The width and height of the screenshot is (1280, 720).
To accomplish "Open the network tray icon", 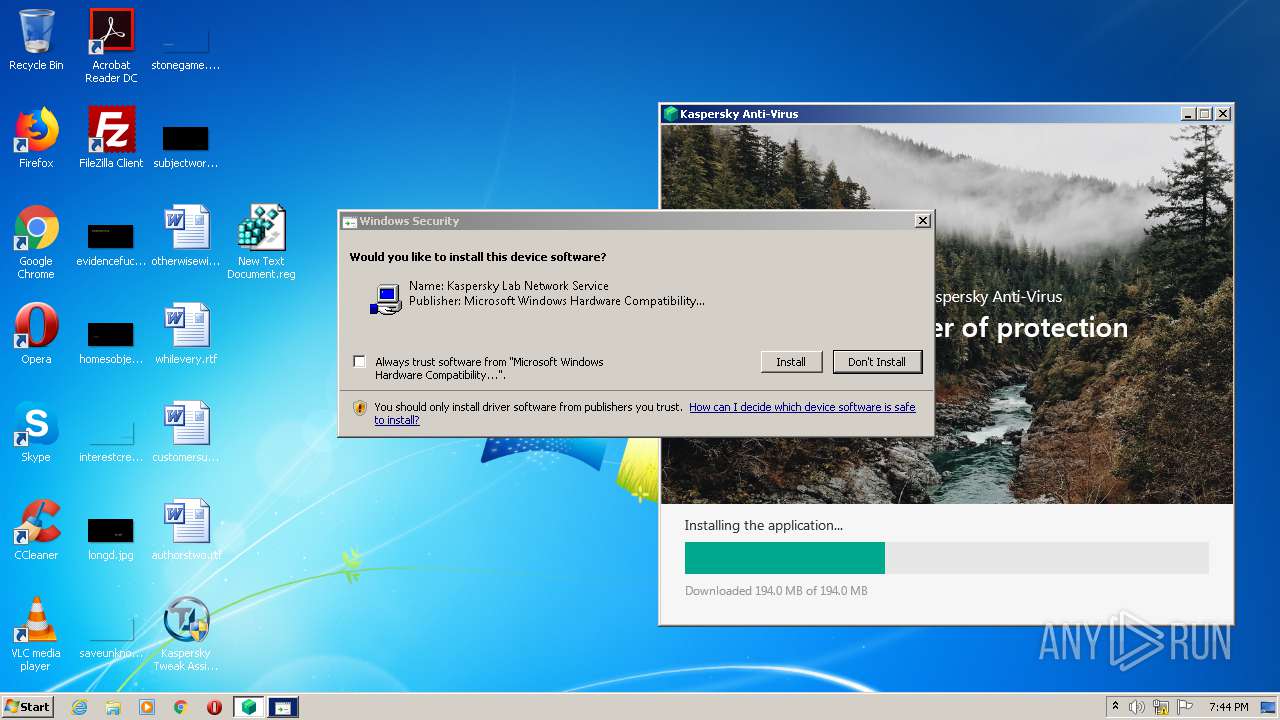I will coord(1161,707).
